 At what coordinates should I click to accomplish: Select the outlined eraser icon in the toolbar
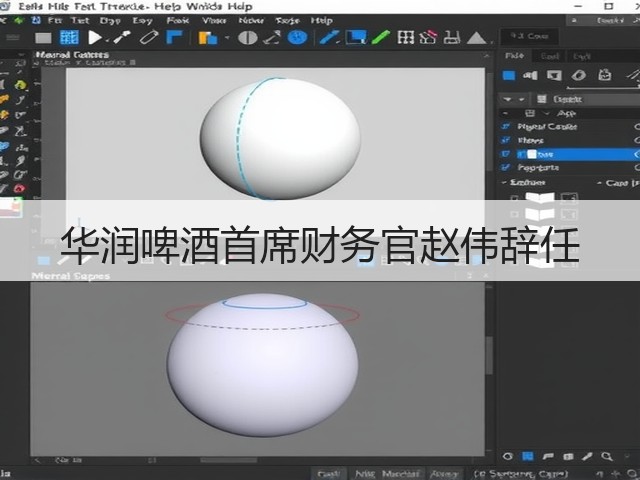(x=149, y=38)
